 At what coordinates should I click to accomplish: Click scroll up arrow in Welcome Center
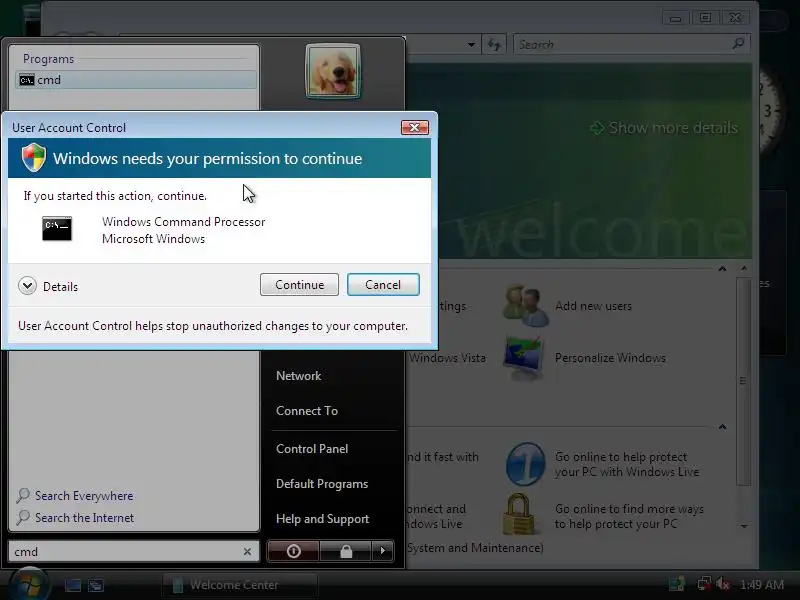[744, 268]
